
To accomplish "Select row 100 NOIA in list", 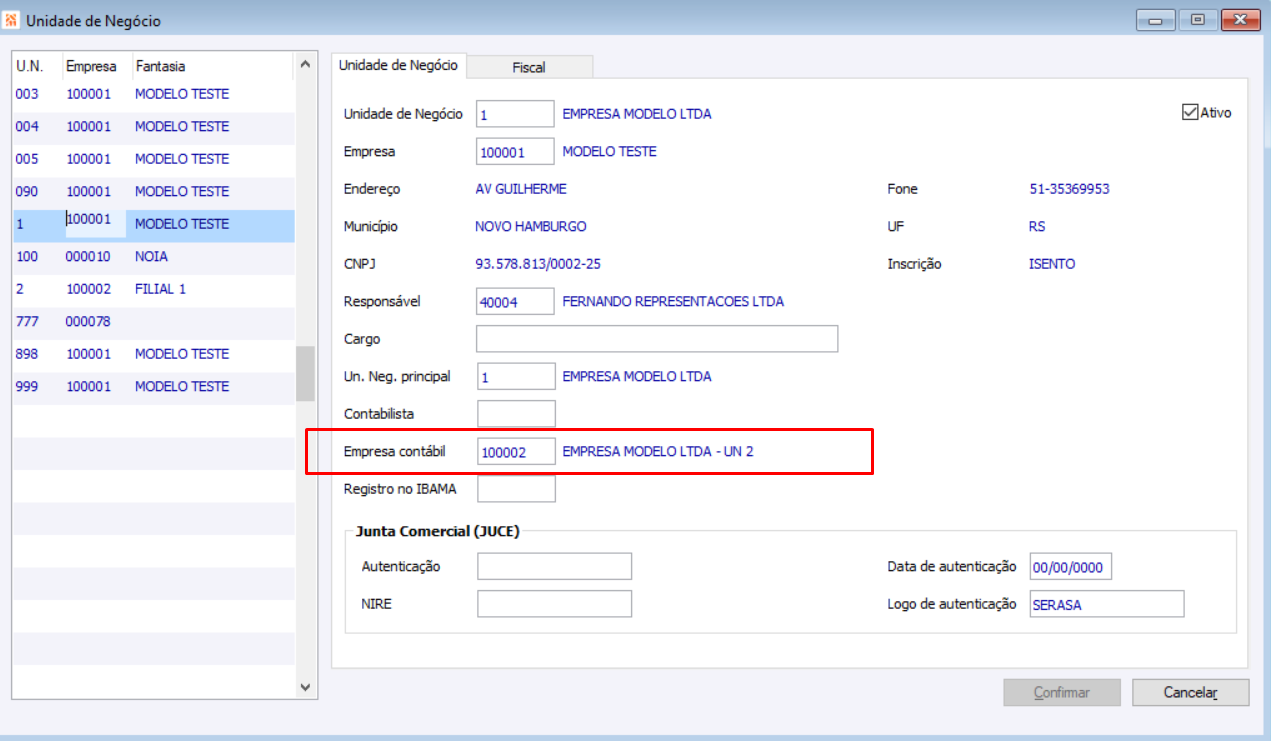I will [153, 256].
